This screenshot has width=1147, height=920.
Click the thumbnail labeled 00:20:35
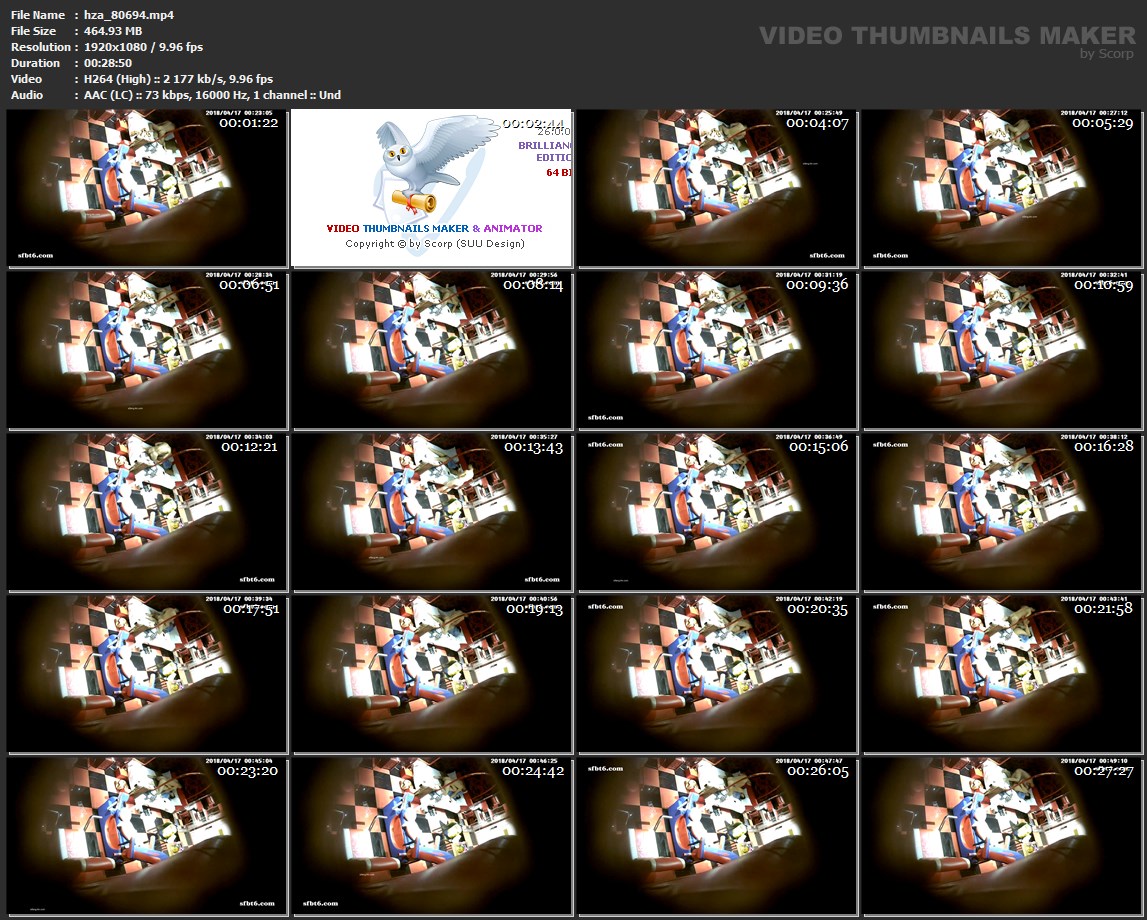(x=717, y=674)
